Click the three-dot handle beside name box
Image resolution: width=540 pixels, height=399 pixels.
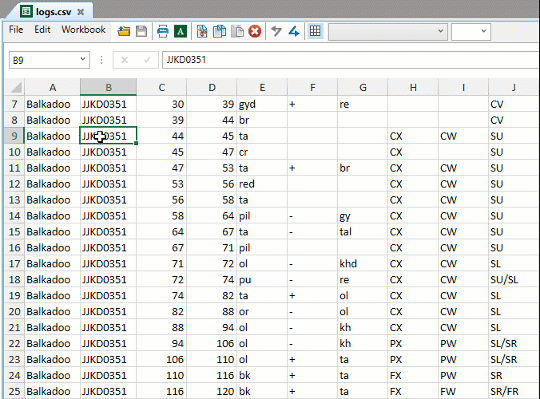point(101,60)
